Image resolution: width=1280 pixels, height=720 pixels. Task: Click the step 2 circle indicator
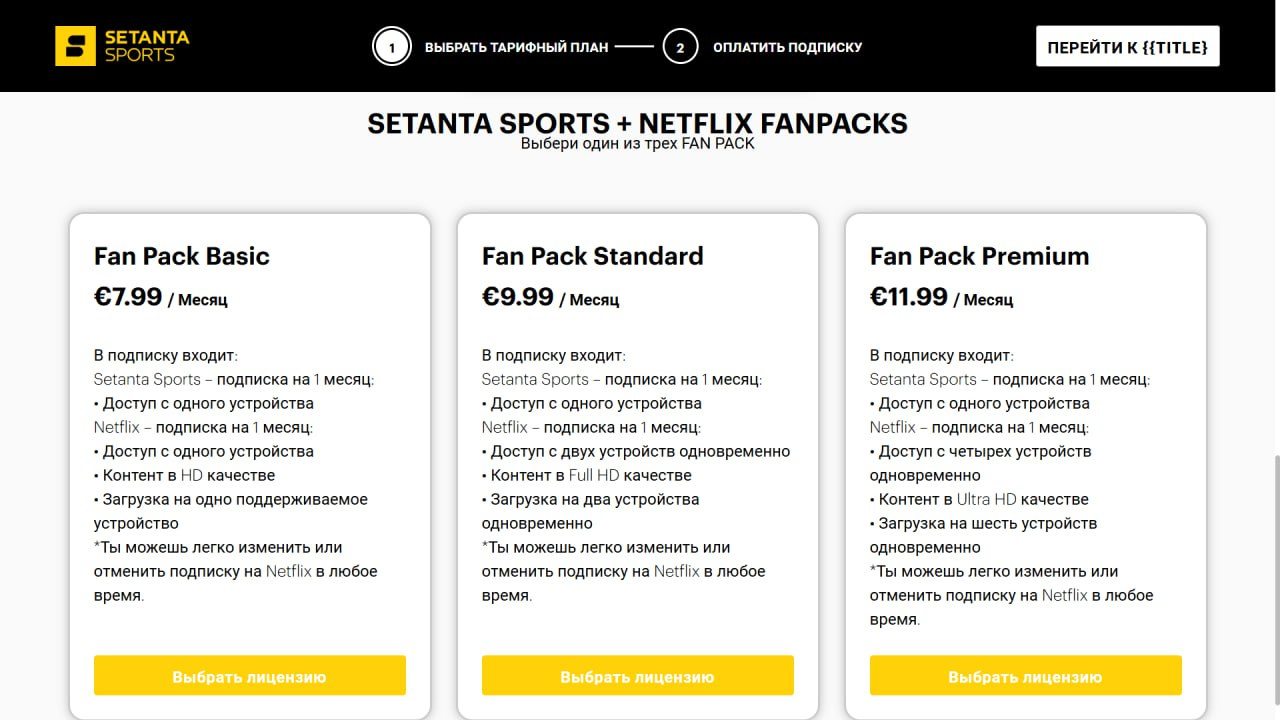click(680, 47)
